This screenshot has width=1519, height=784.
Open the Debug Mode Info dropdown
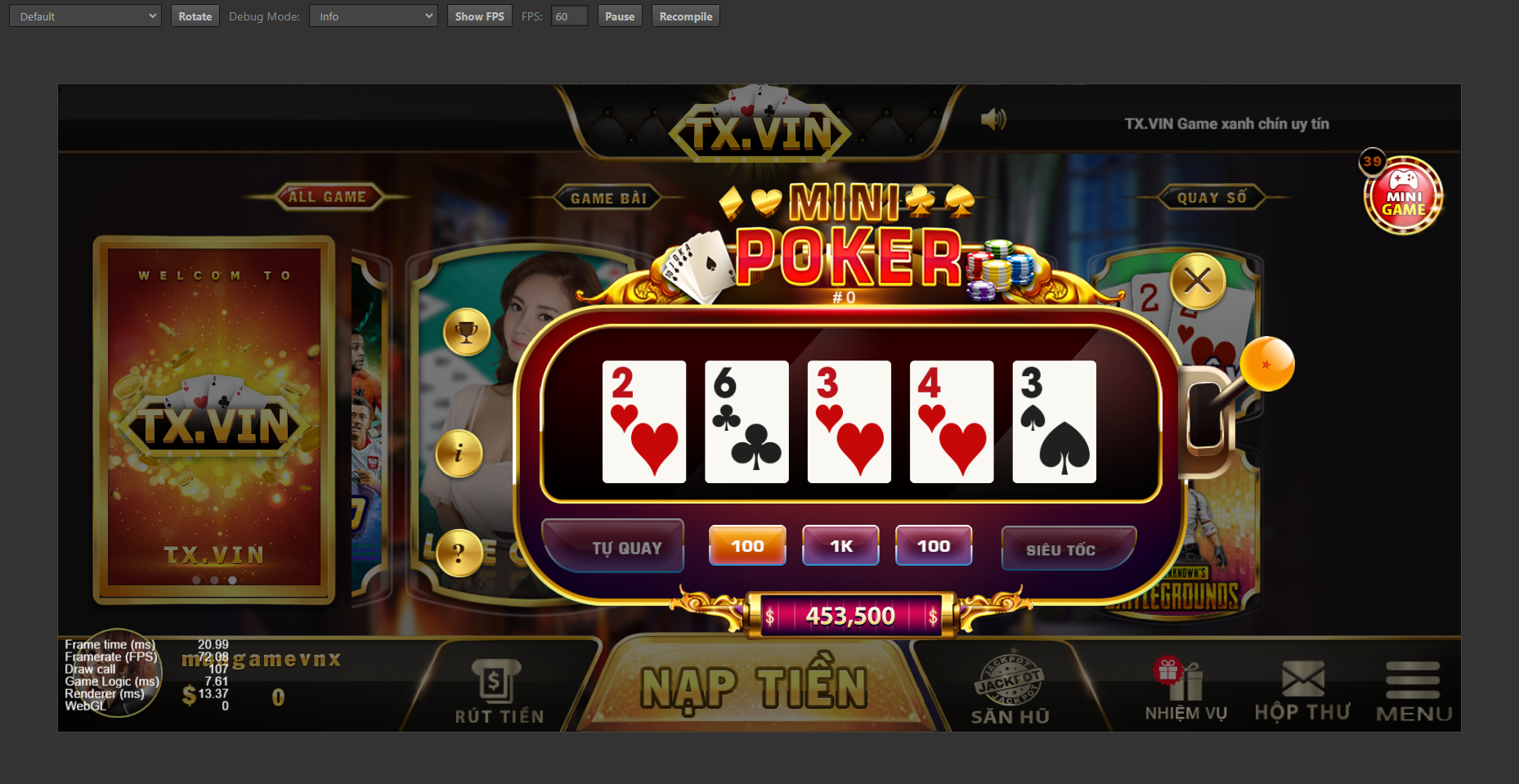pos(374,16)
